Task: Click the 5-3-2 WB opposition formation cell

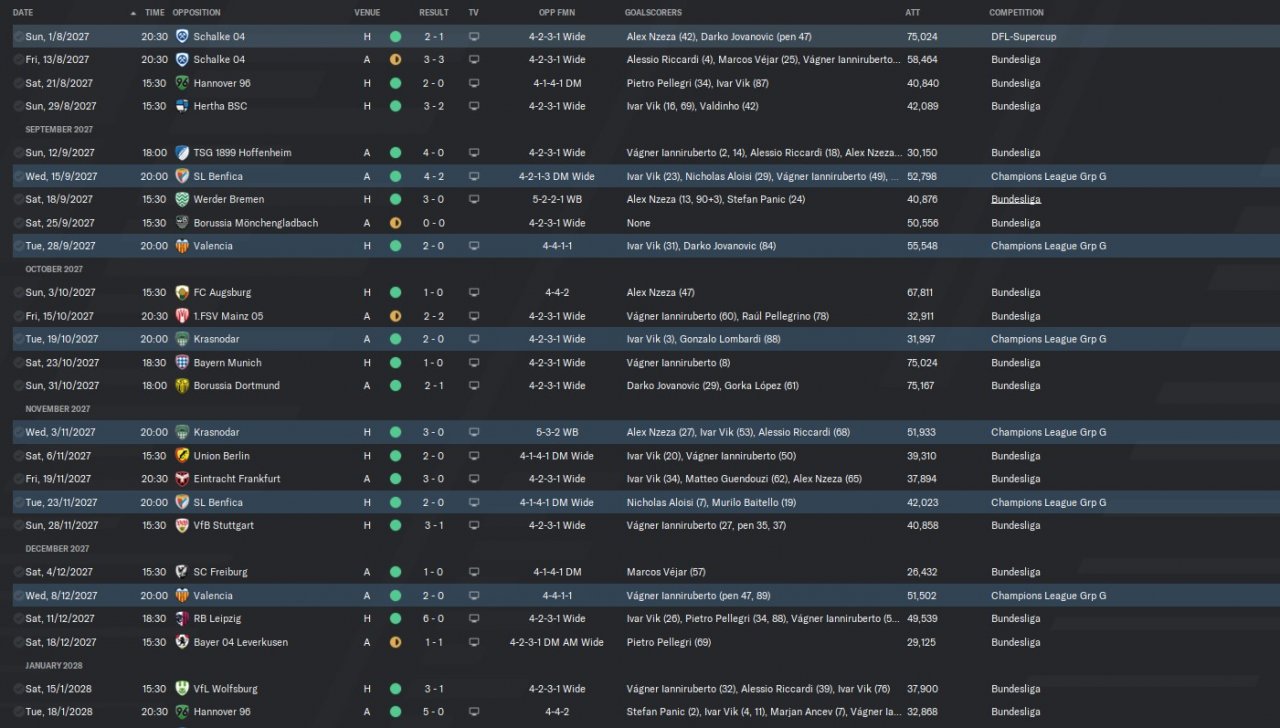Action: 557,433
